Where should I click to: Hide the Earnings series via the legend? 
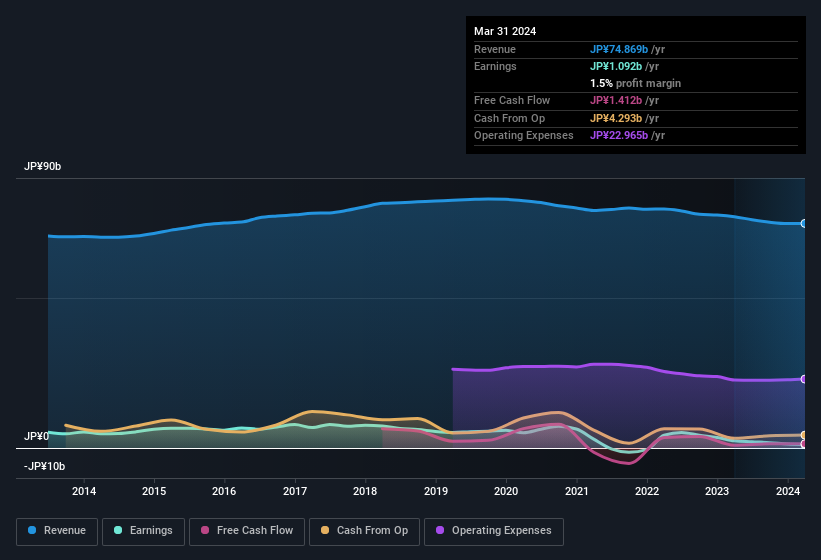click(143, 531)
